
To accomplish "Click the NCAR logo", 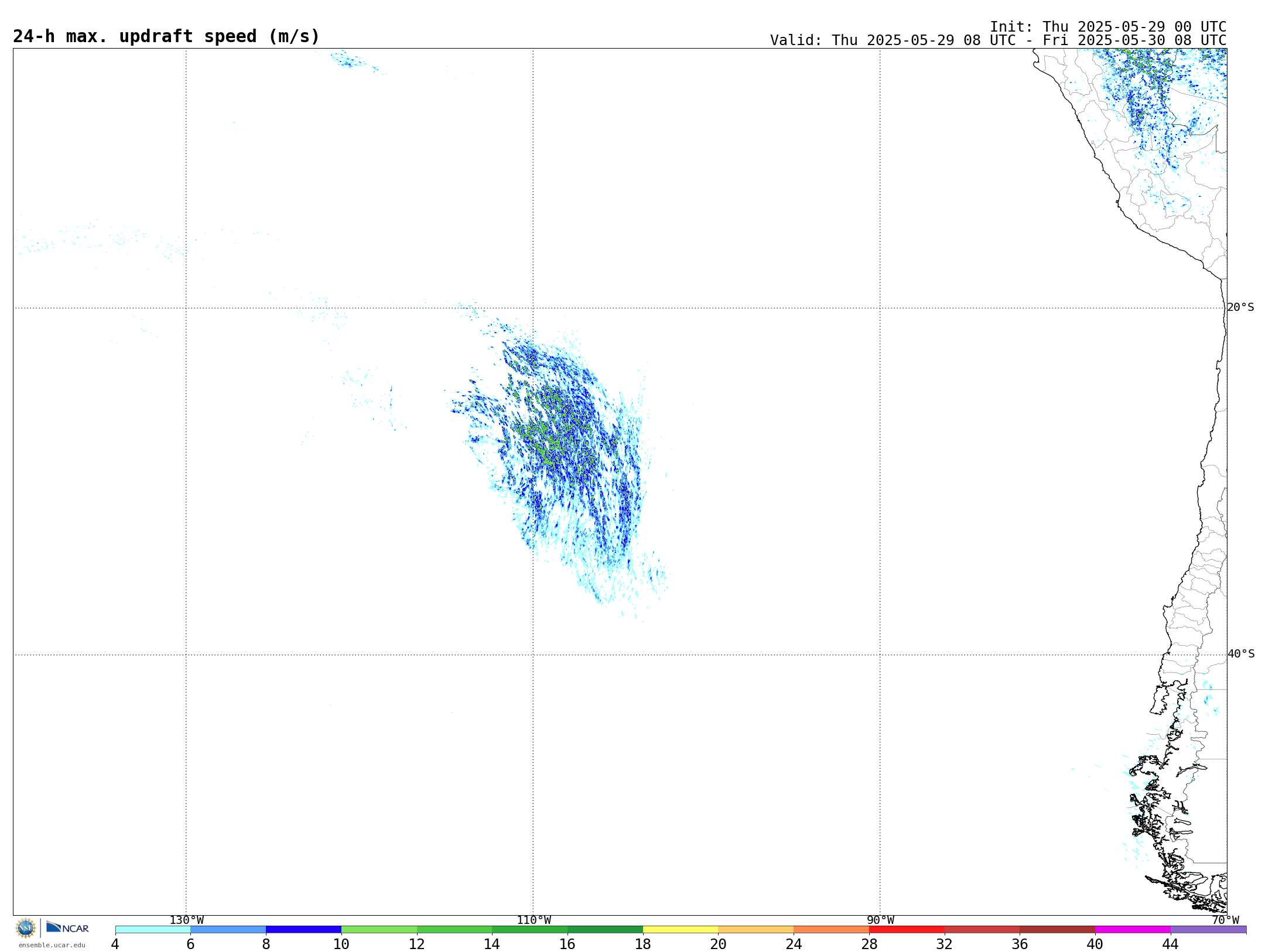I will [67, 927].
